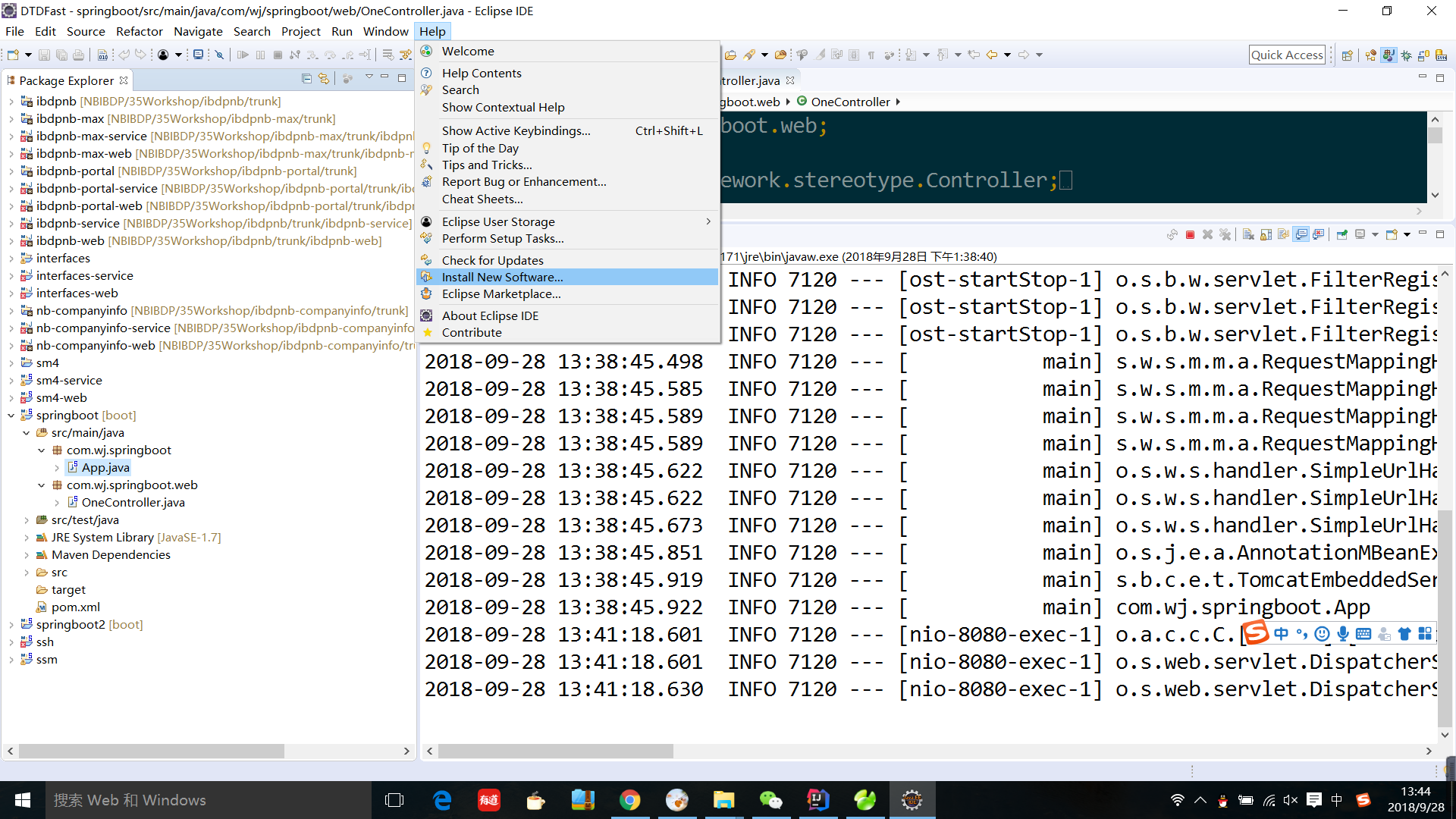Click the Java perspective icon
The height and width of the screenshot is (819, 1456).
coord(1389,55)
